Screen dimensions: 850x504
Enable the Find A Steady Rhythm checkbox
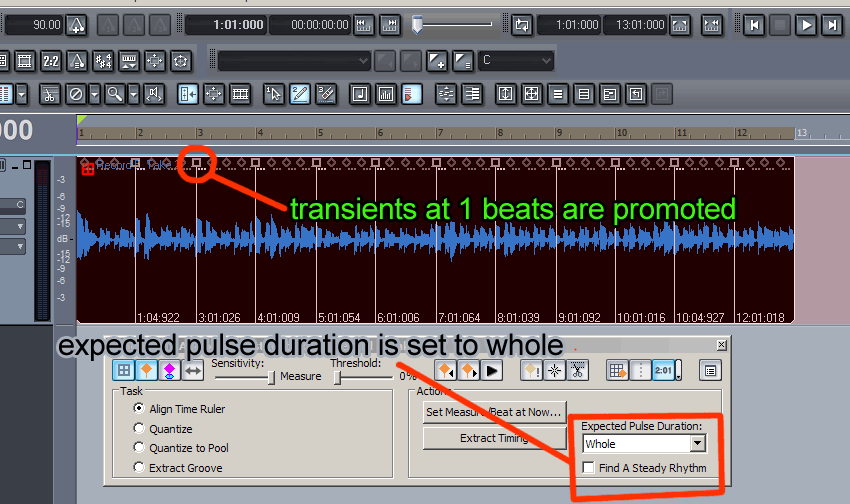point(590,468)
